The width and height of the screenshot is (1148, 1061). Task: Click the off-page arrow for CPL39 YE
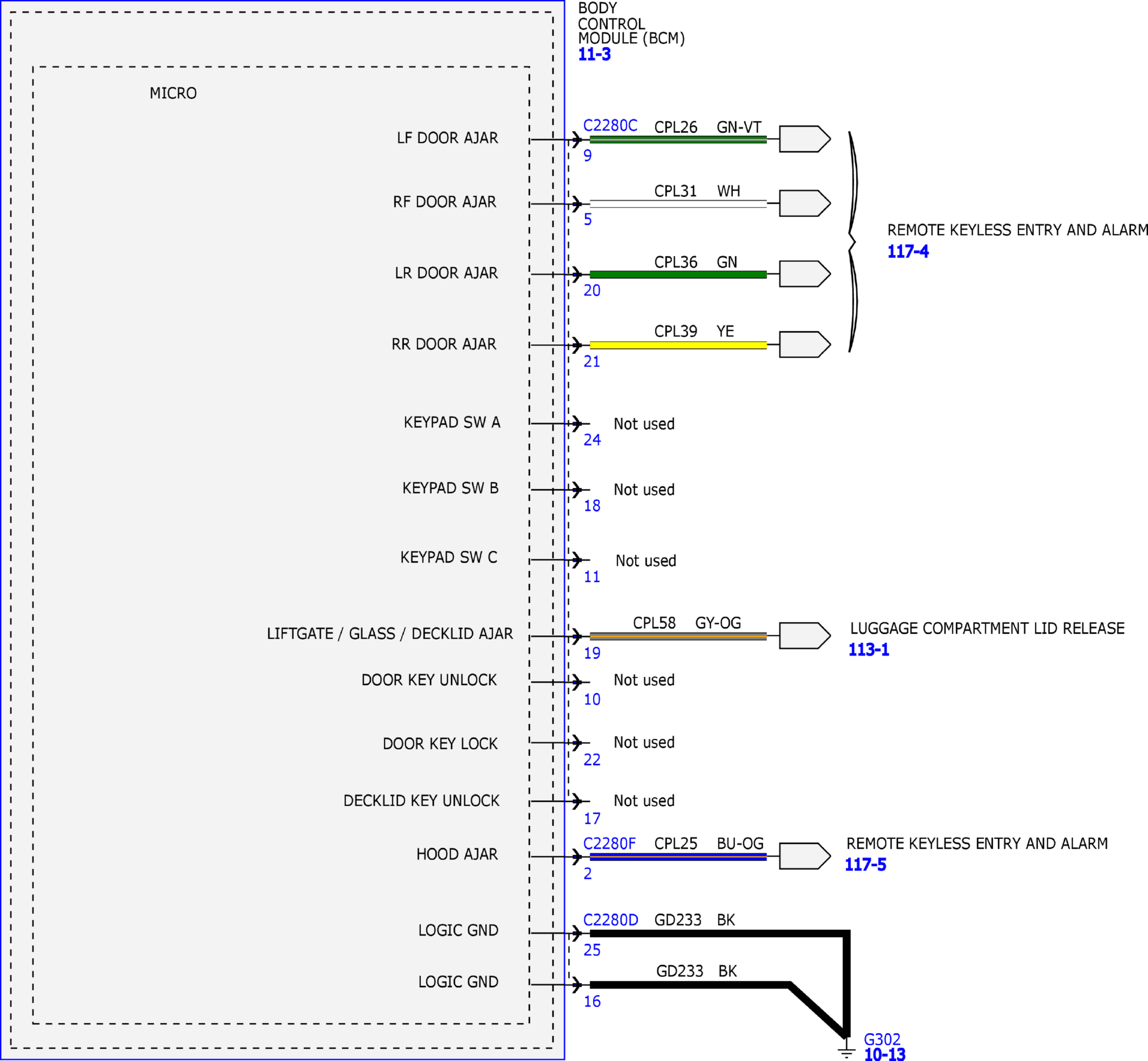pyautogui.click(x=805, y=344)
